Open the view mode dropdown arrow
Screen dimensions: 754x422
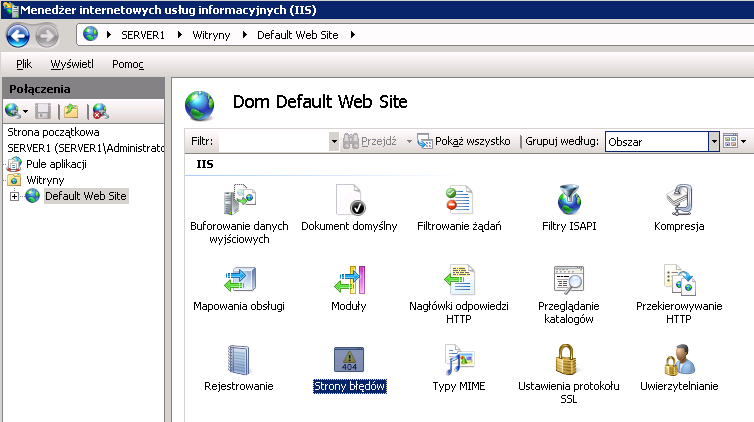[x=743, y=141]
